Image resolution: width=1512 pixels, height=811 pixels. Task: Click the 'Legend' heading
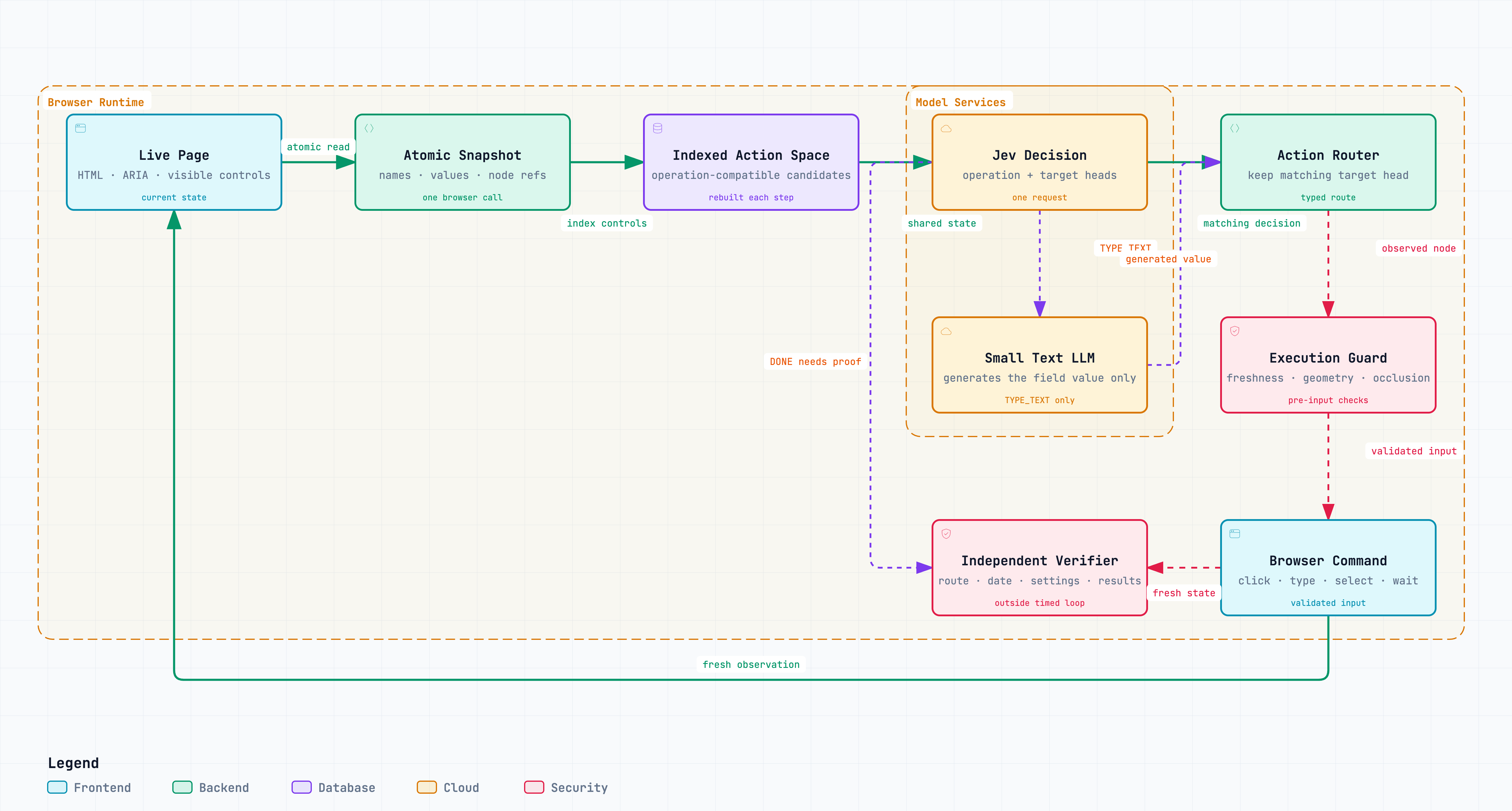click(73, 763)
